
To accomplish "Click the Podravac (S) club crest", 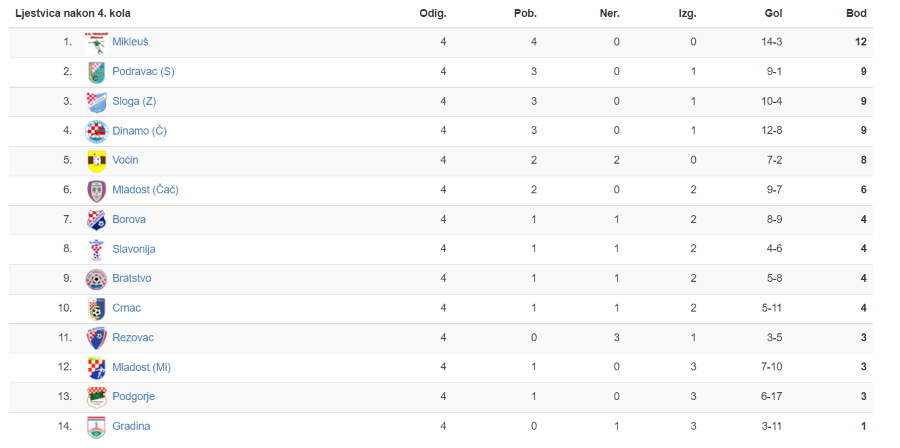I will click(96, 72).
